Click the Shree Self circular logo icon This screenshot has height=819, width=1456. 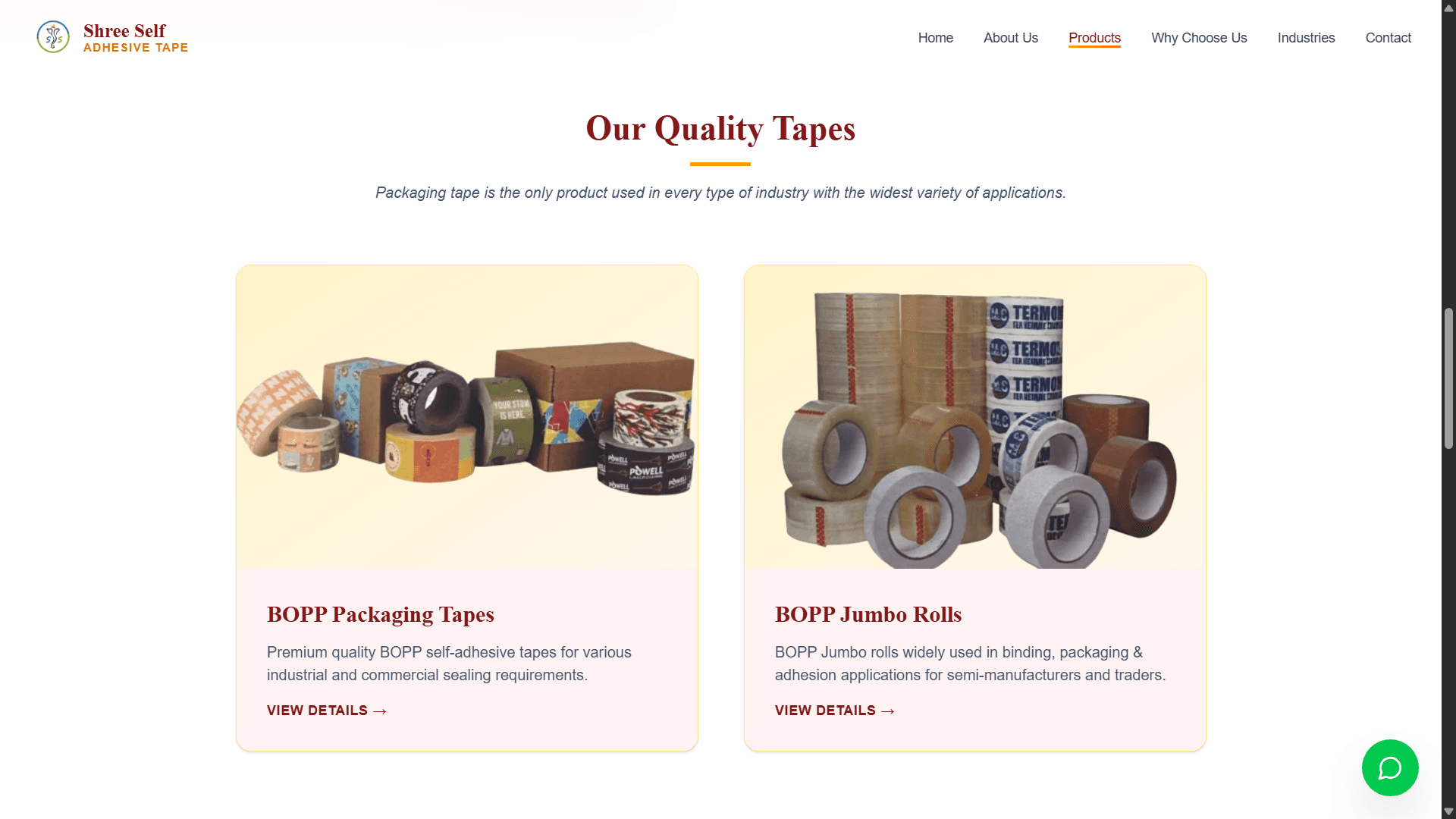tap(53, 36)
